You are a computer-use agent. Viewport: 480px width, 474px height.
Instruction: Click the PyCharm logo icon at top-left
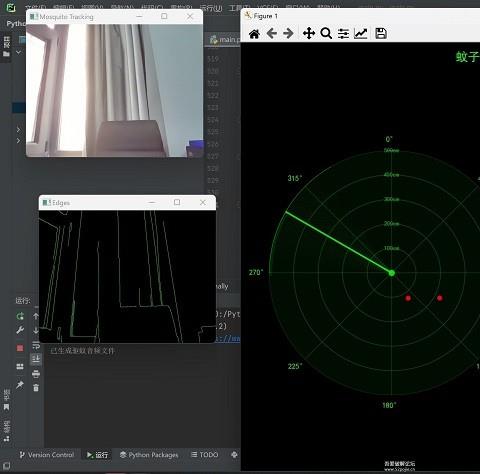tap(11, 7)
